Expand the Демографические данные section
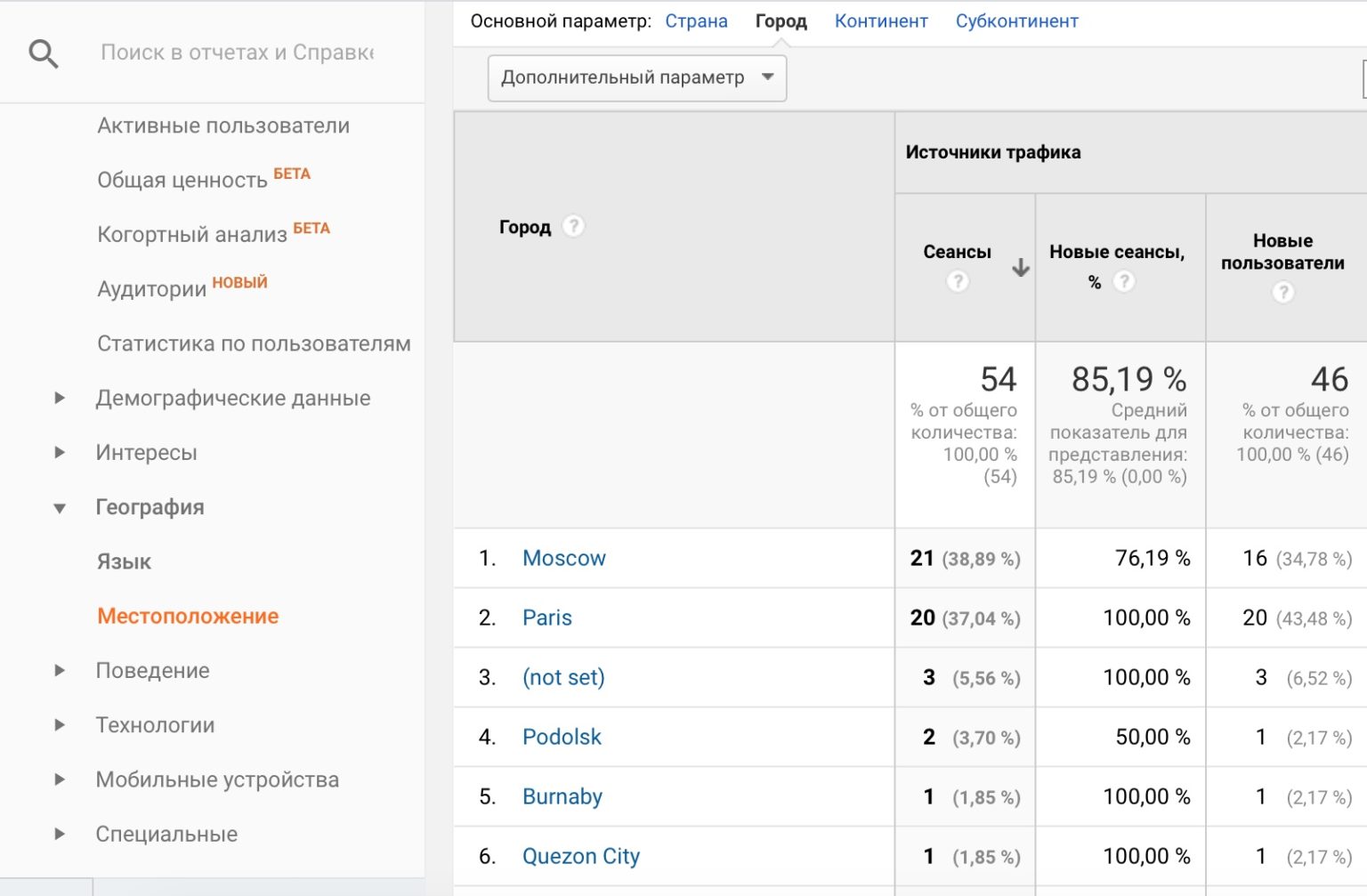This screenshot has height=896, width=1367. [60, 398]
